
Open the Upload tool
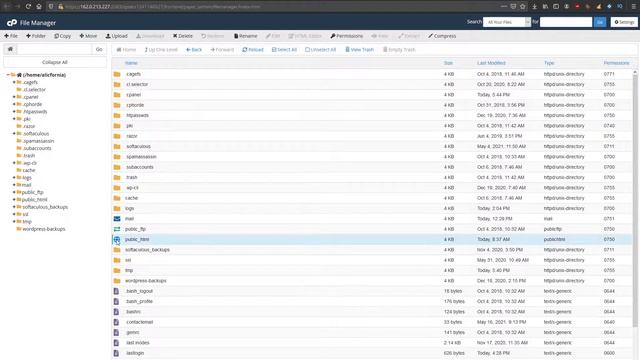coord(117,36)
